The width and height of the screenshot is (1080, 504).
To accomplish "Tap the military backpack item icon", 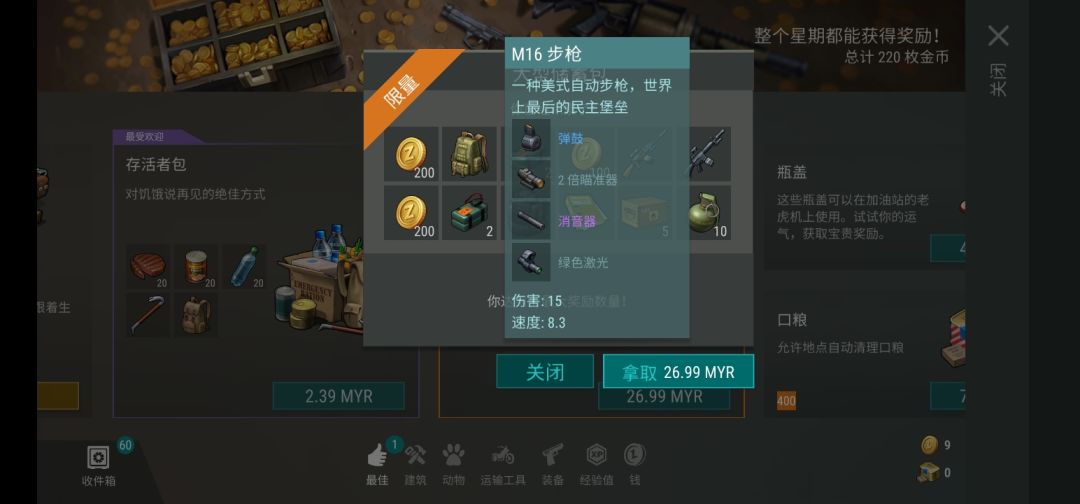I will coord(469,154).
